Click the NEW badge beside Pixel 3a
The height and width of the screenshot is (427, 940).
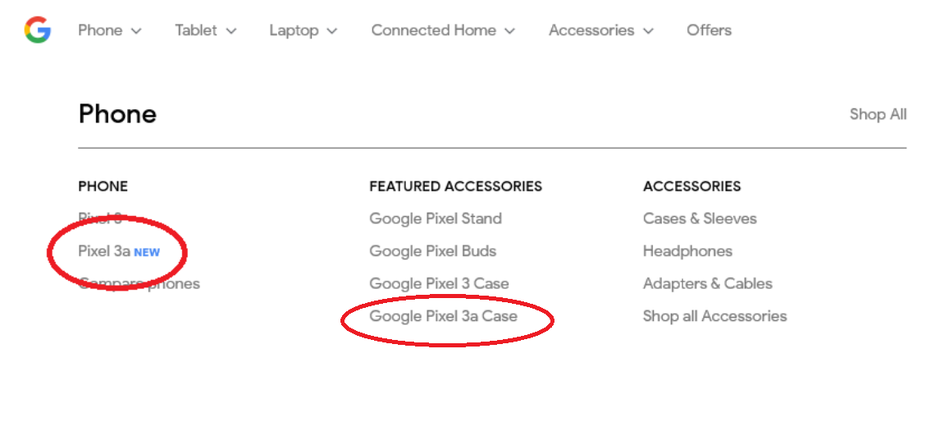tap(147, 252)
